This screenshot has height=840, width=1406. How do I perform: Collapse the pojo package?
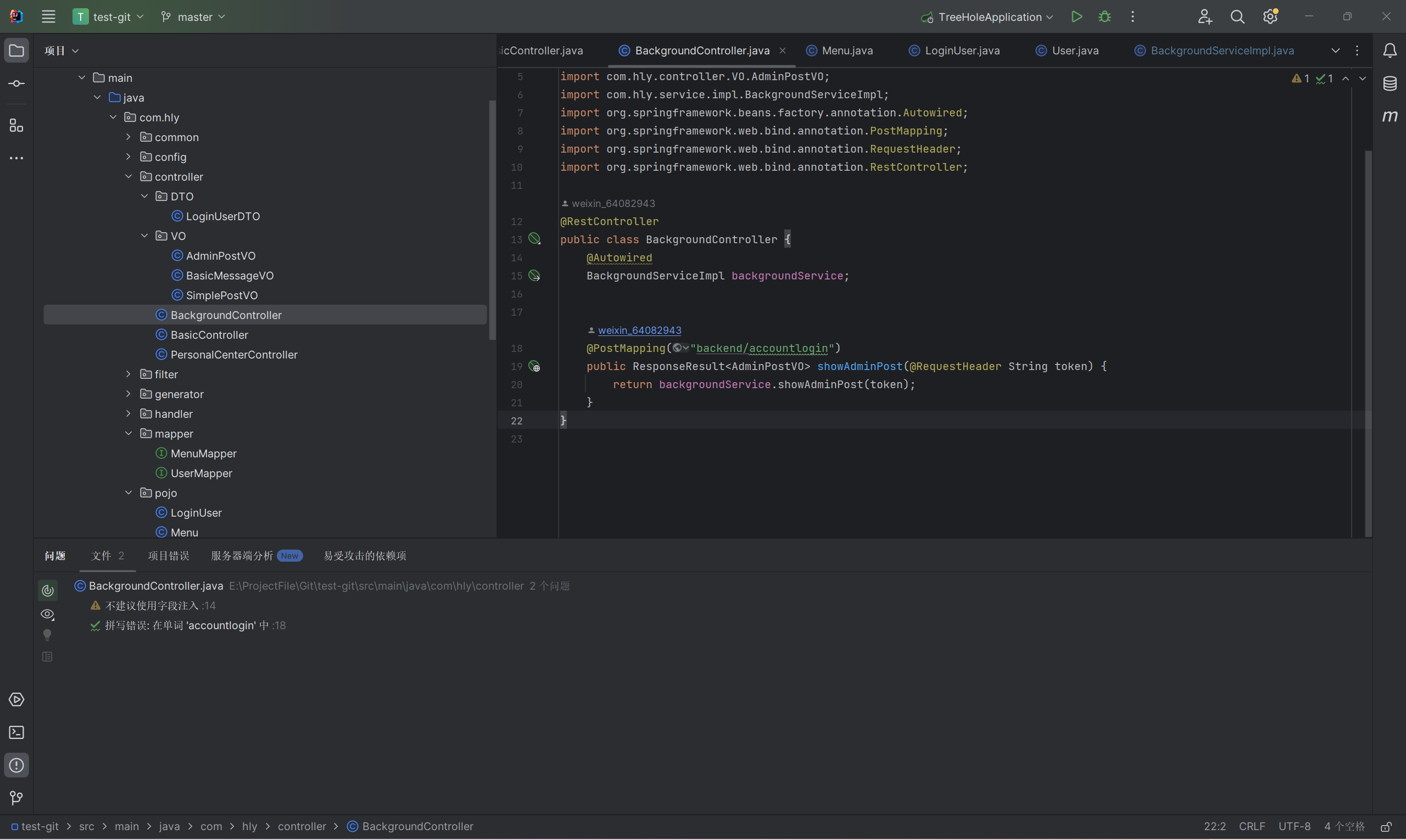click(129, 493)
